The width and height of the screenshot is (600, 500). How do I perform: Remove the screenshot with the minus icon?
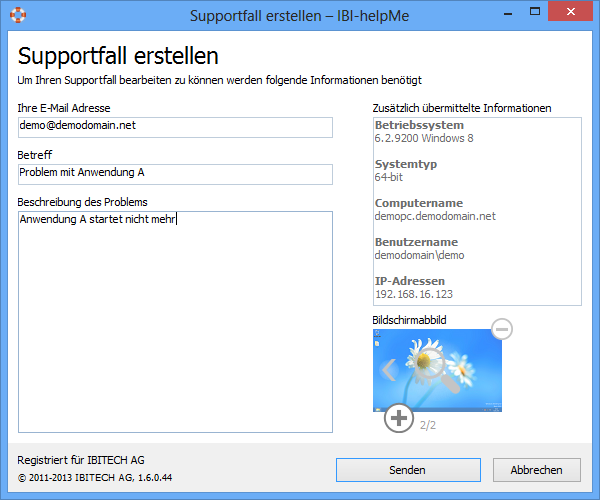click(502, 328)
